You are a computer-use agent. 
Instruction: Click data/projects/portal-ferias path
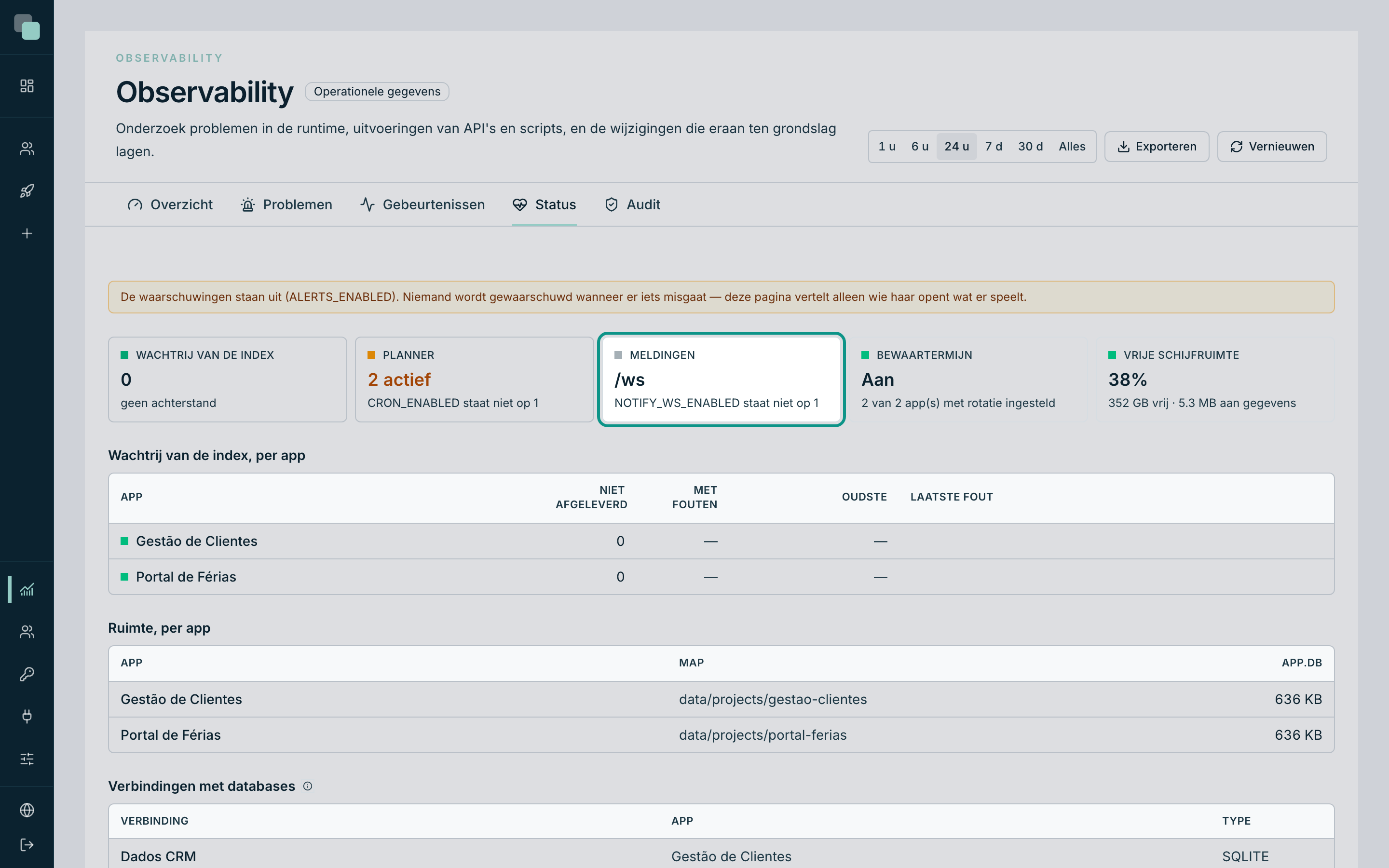(x=762, y=735)
